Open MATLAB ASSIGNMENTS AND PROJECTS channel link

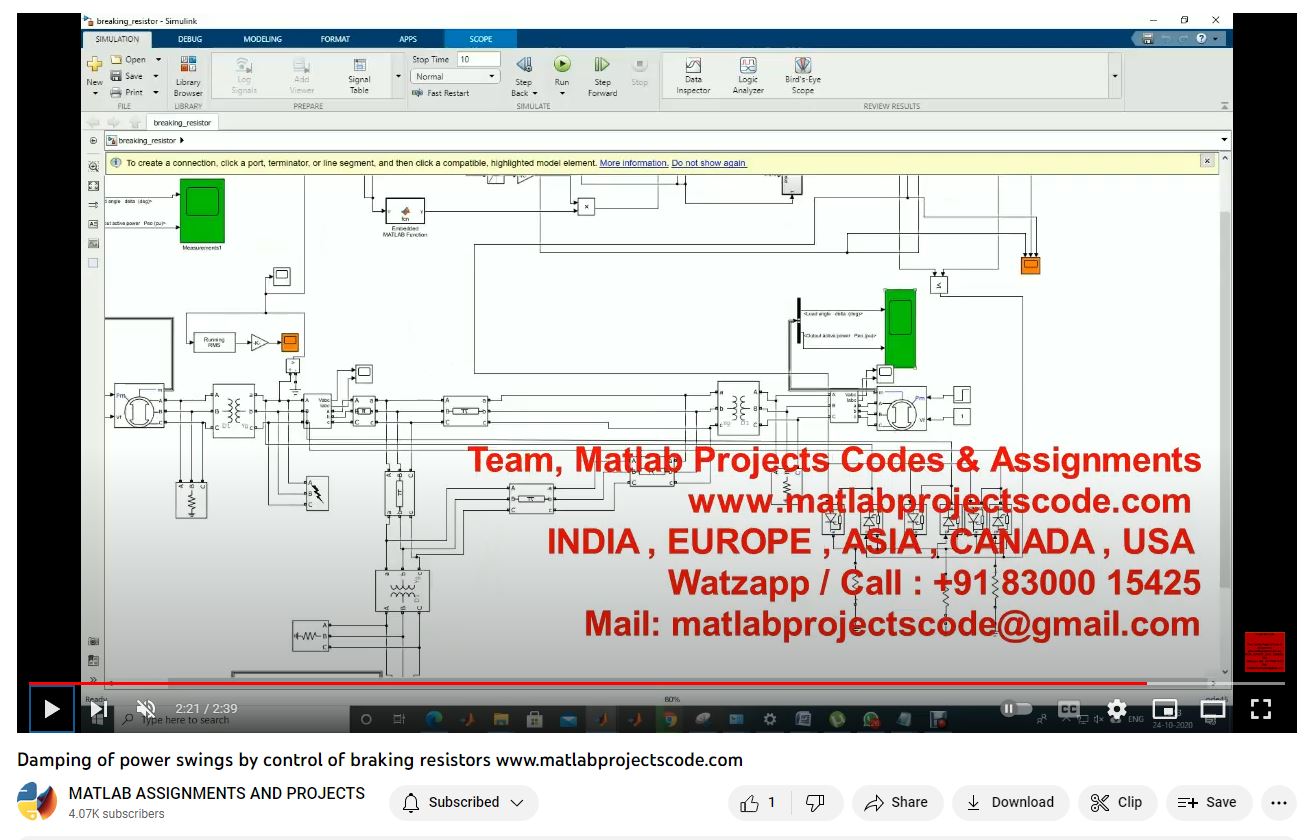(x=216, y=793)
